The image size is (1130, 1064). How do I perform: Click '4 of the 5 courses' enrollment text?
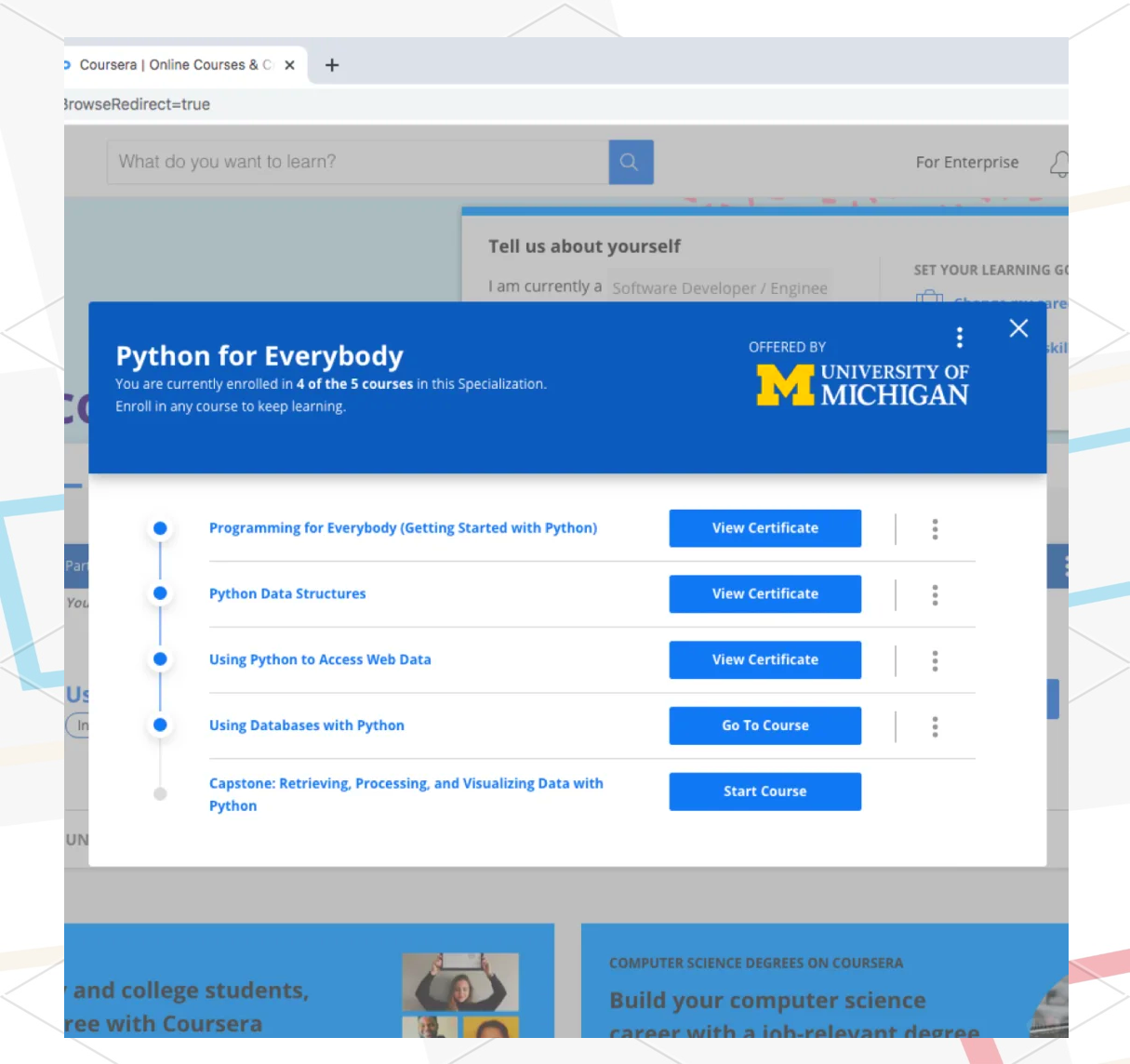pos(354,384)
